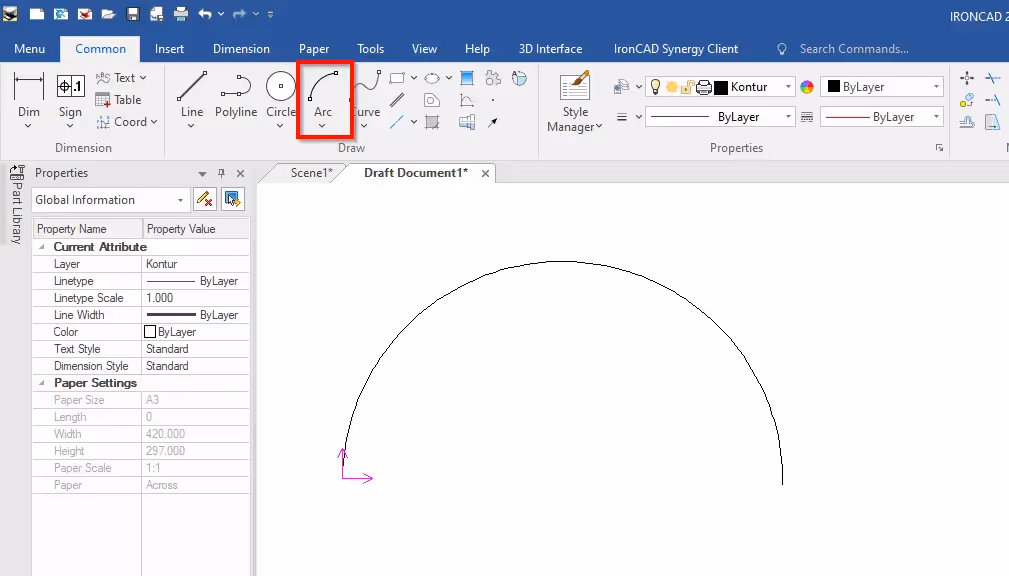Toggle layer print printer icon

[704, 87]
